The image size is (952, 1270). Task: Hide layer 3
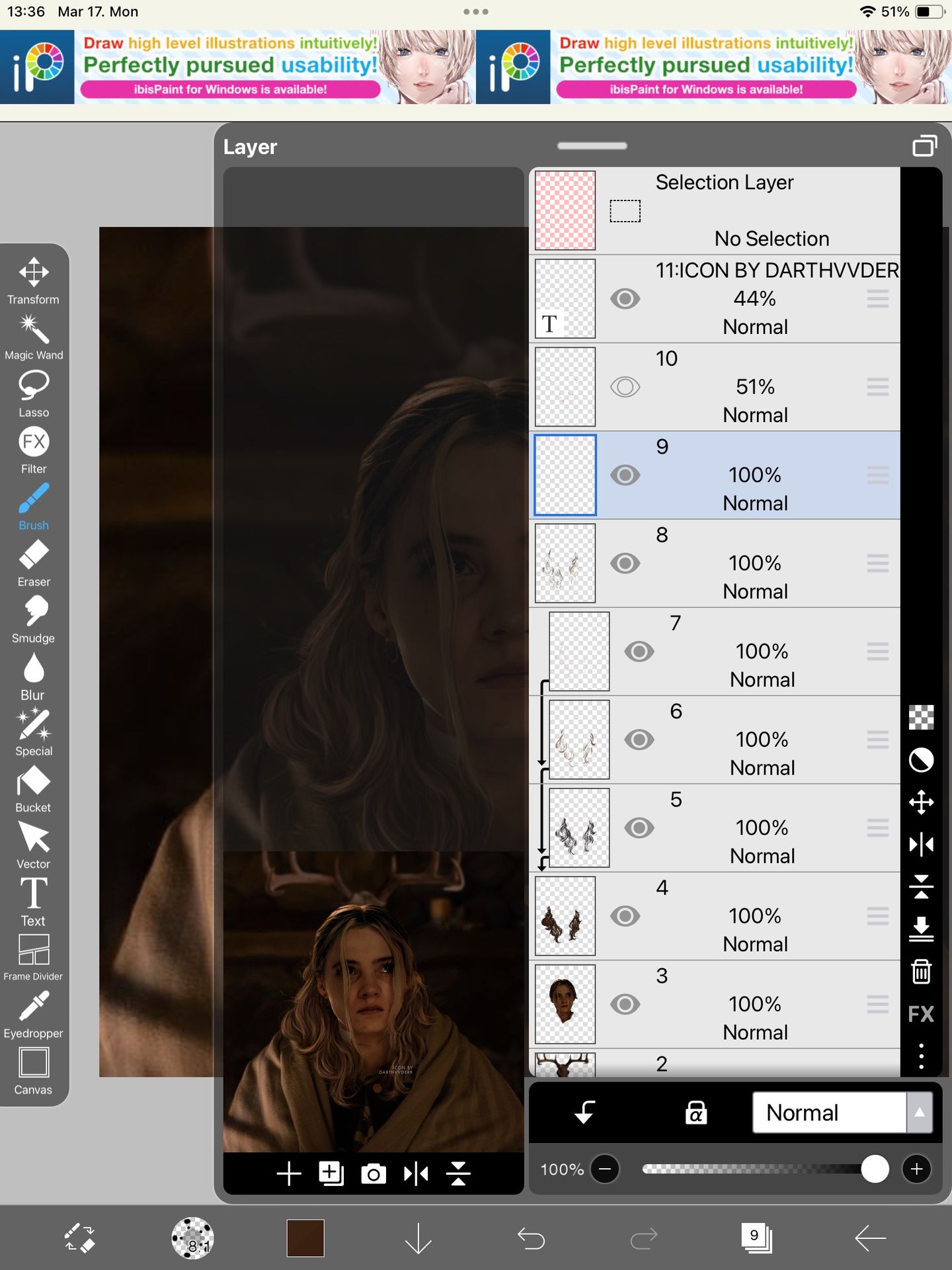[x=625, y=1004]
